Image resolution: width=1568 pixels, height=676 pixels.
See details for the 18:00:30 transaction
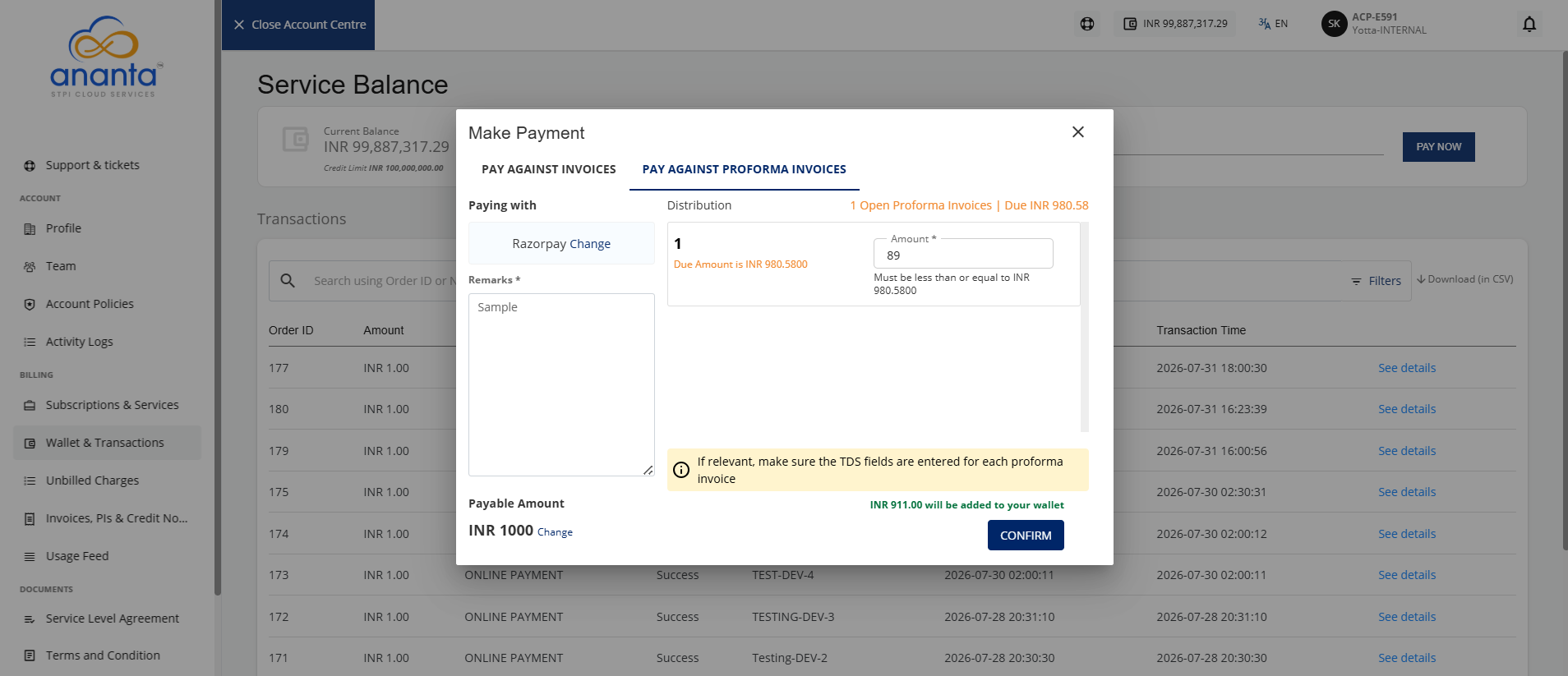[x=1407, y=368]
